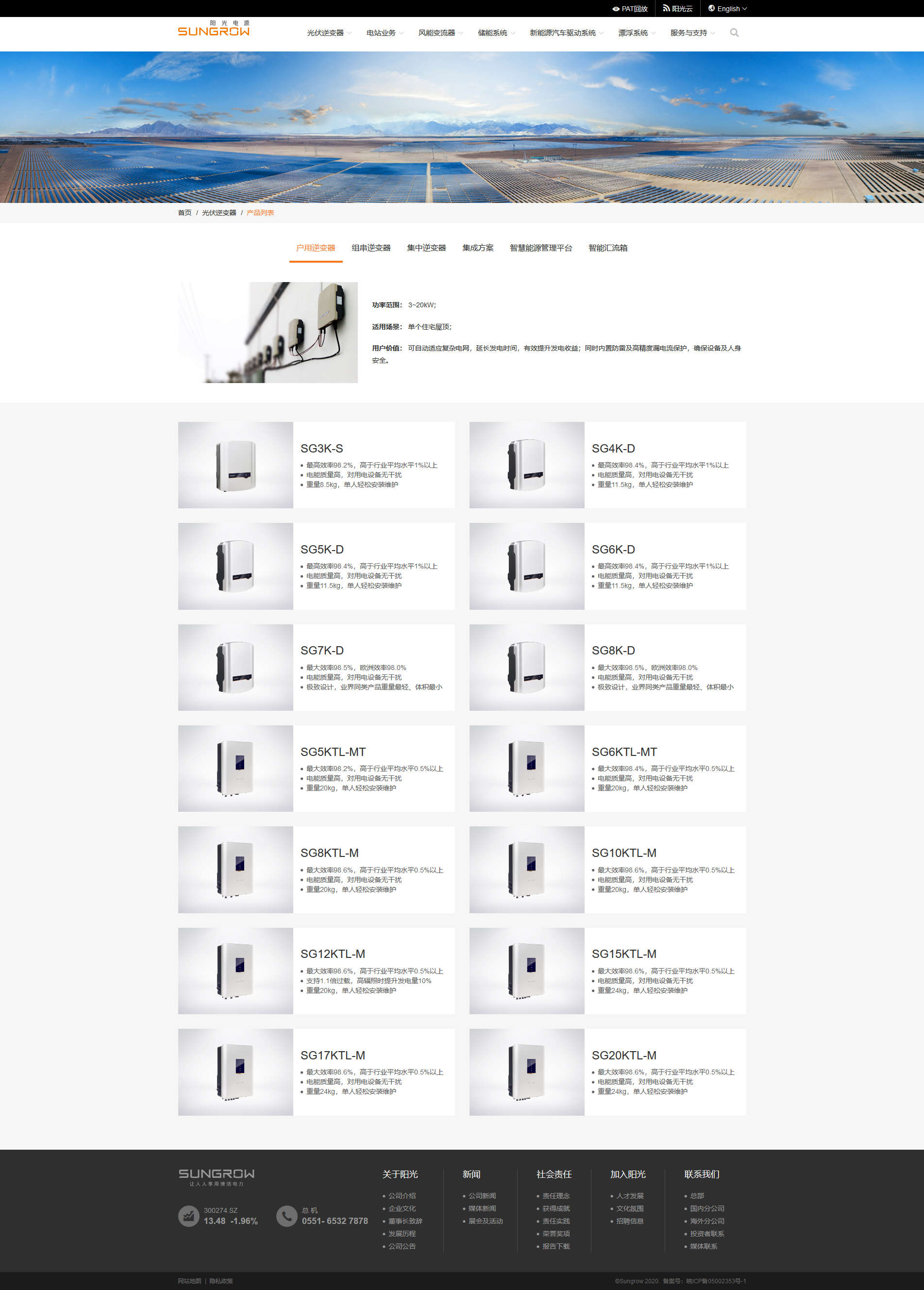924x1290 pixels.
Task: Click the stock chart icon in footer
Action: coord(188,1216)
